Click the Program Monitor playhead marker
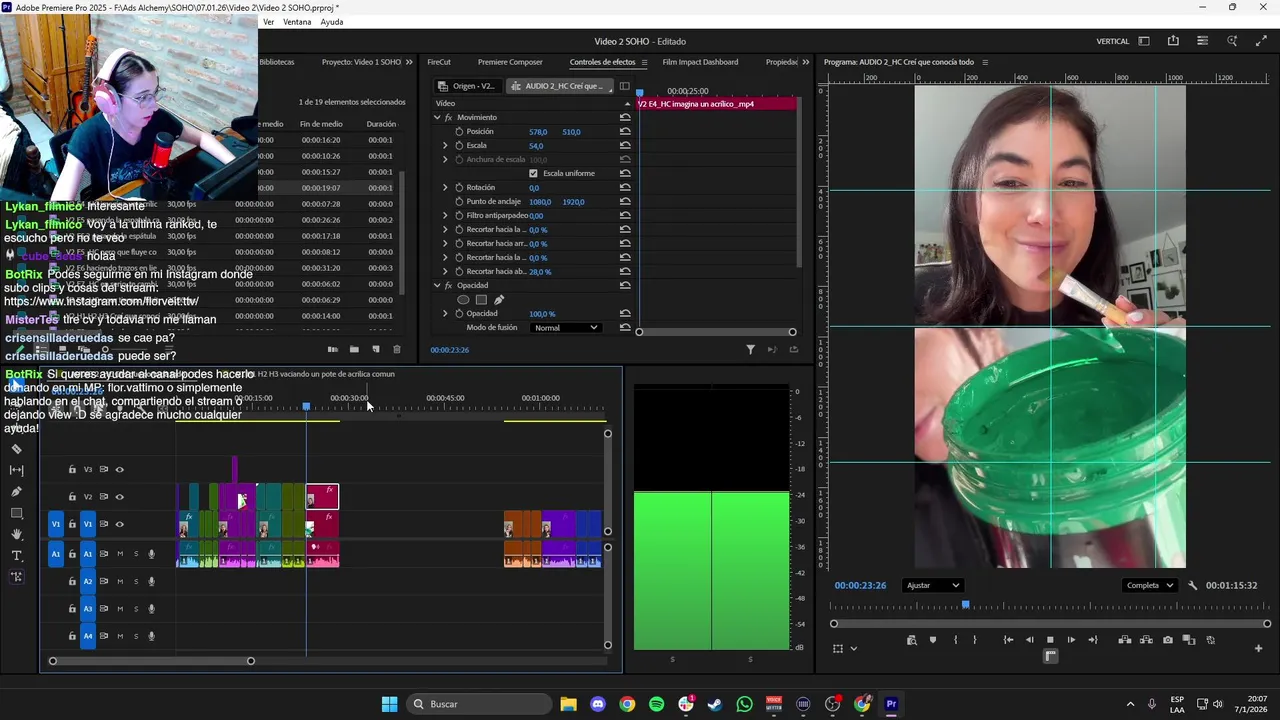1280x720 pixels. point(965,606)
